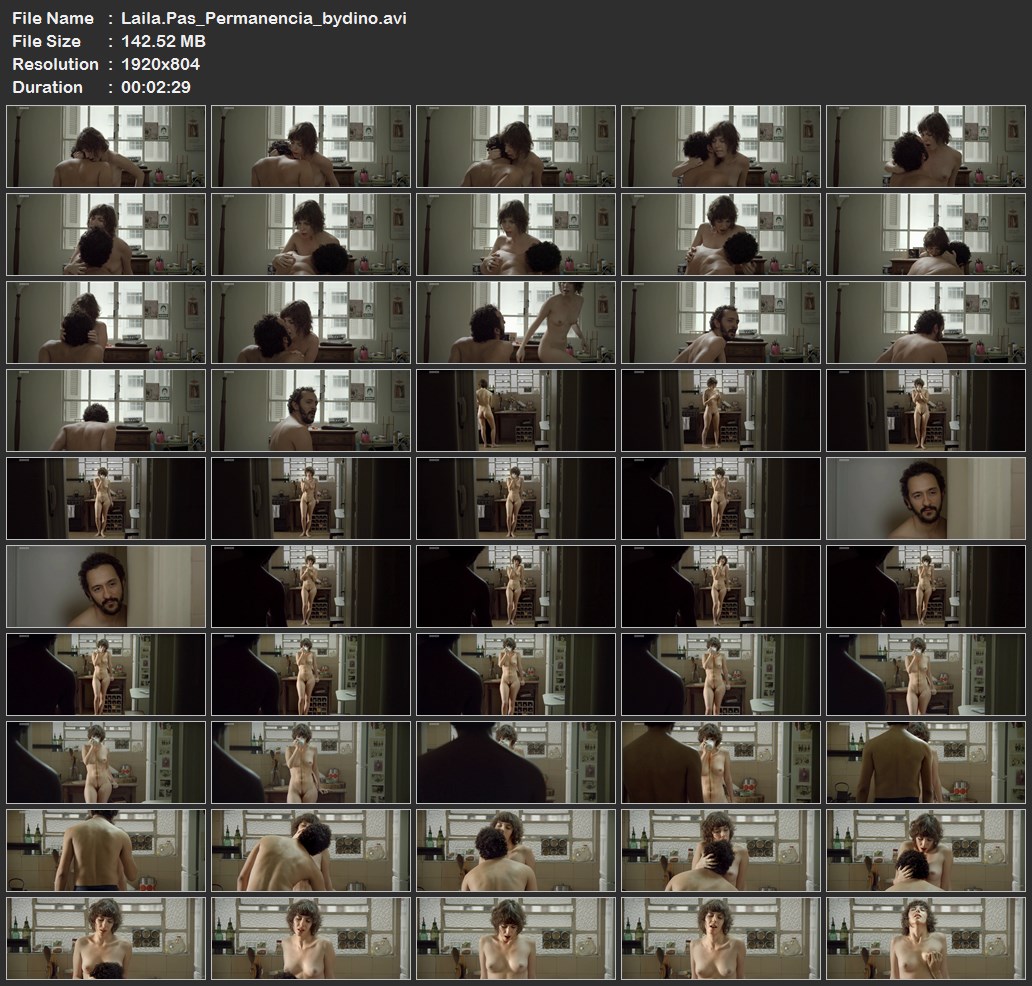This screenshot has width=1032, height=986.
Task: Click the first thumbnail in the fifth row
Action: pyautogui.click(x=106, y=498)
